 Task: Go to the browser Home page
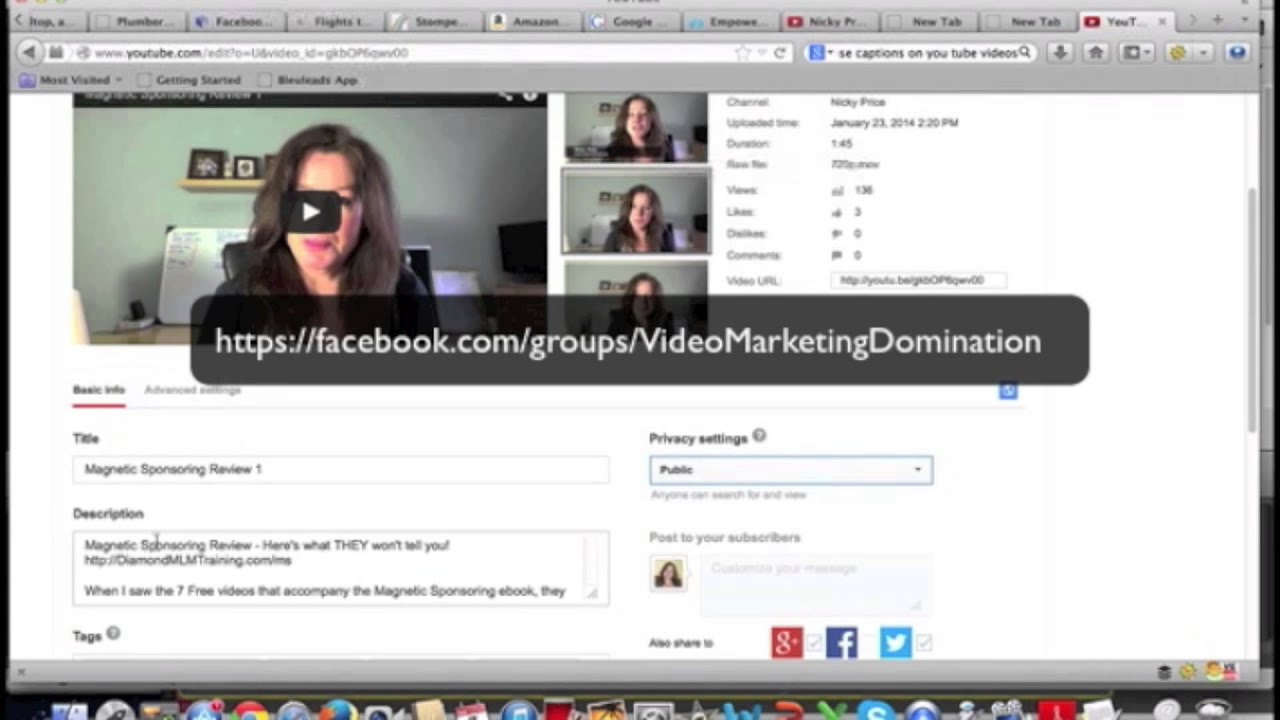tap(1096, 52)
